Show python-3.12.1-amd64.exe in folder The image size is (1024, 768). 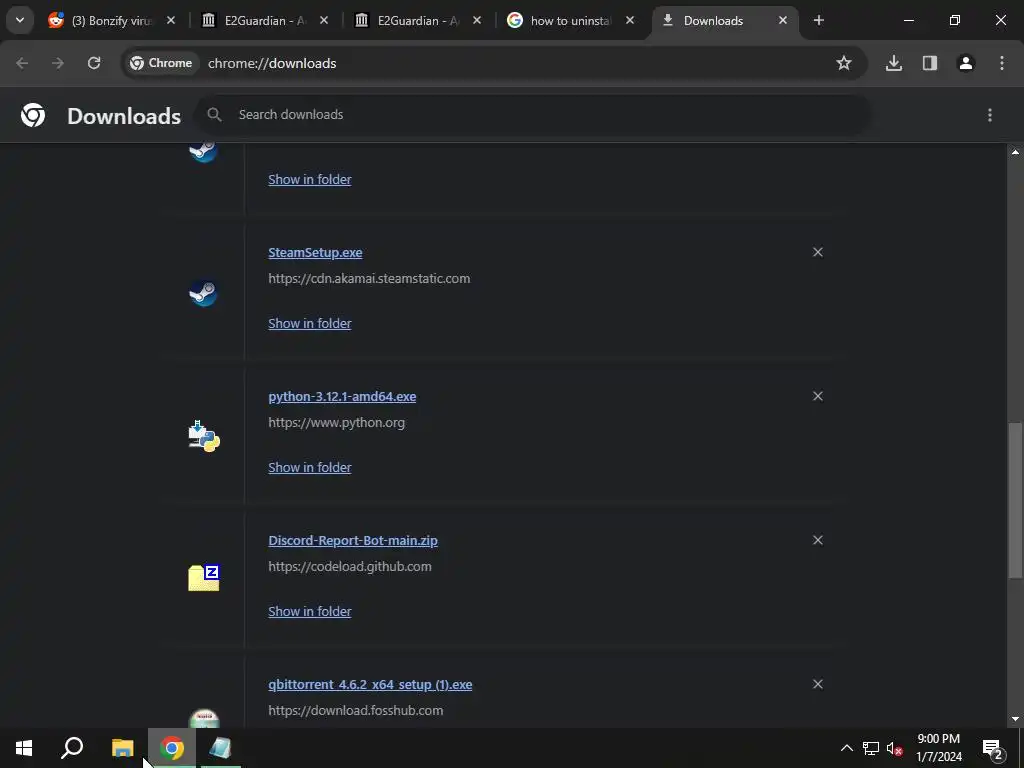310,468
